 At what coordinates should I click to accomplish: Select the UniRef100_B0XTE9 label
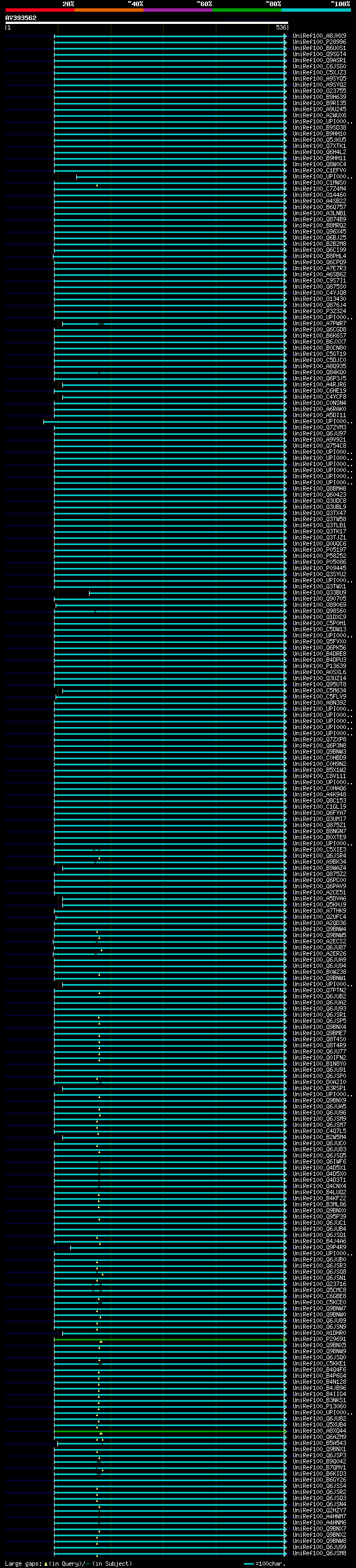(319, 838)
